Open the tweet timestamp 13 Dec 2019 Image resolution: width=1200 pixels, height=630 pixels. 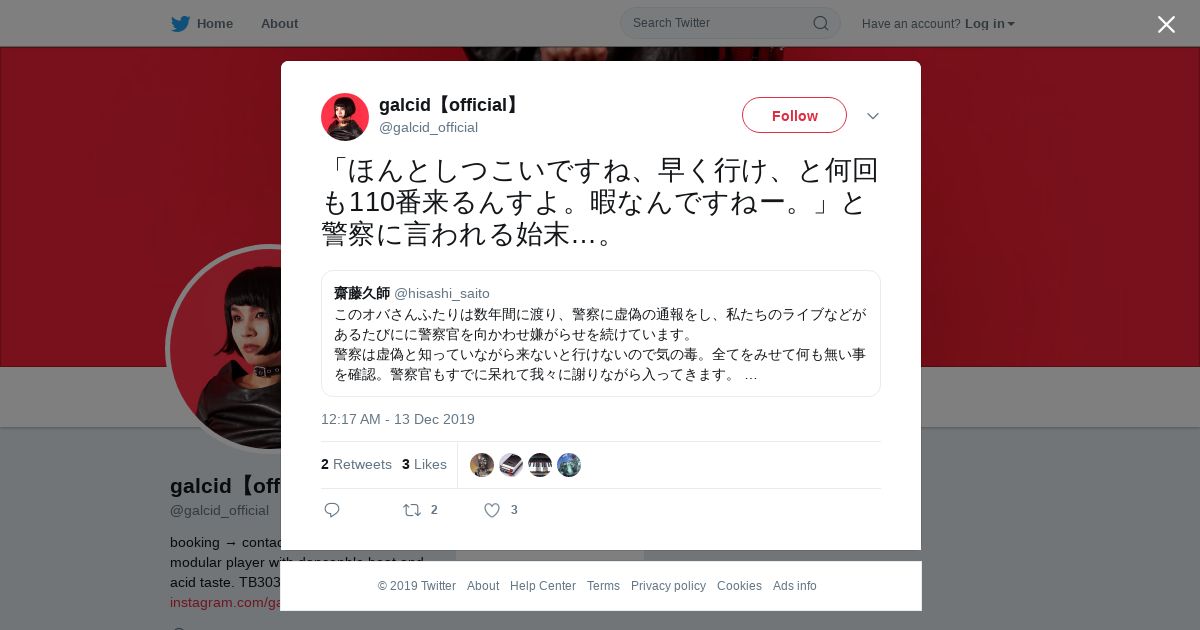398,419
